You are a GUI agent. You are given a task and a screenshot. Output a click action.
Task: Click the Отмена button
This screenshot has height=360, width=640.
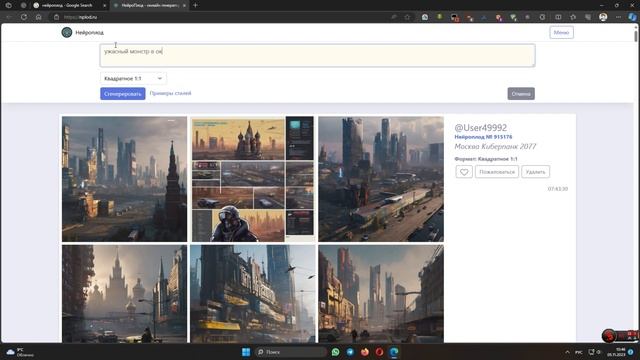[x=521, y=94]
